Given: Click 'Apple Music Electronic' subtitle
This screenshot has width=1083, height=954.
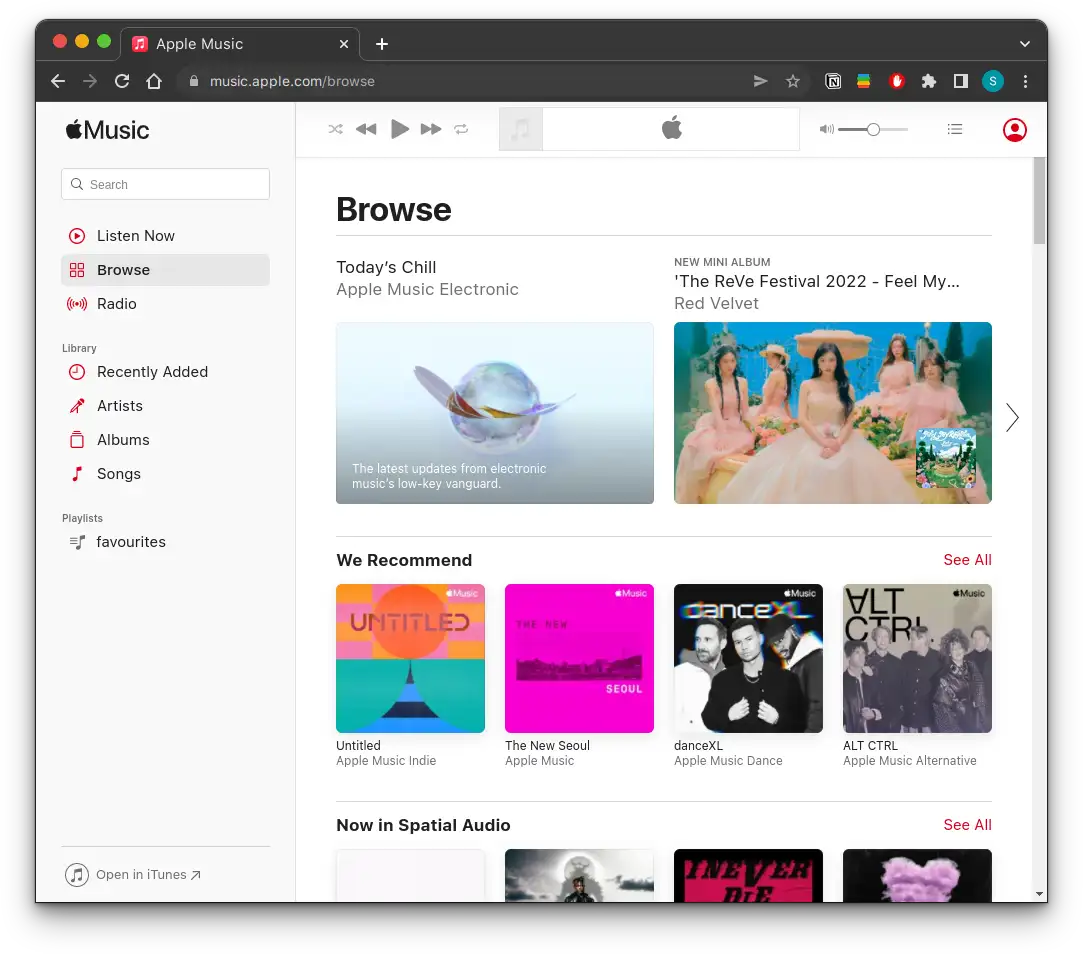Looking at the screenshot, I should (428, 289).
